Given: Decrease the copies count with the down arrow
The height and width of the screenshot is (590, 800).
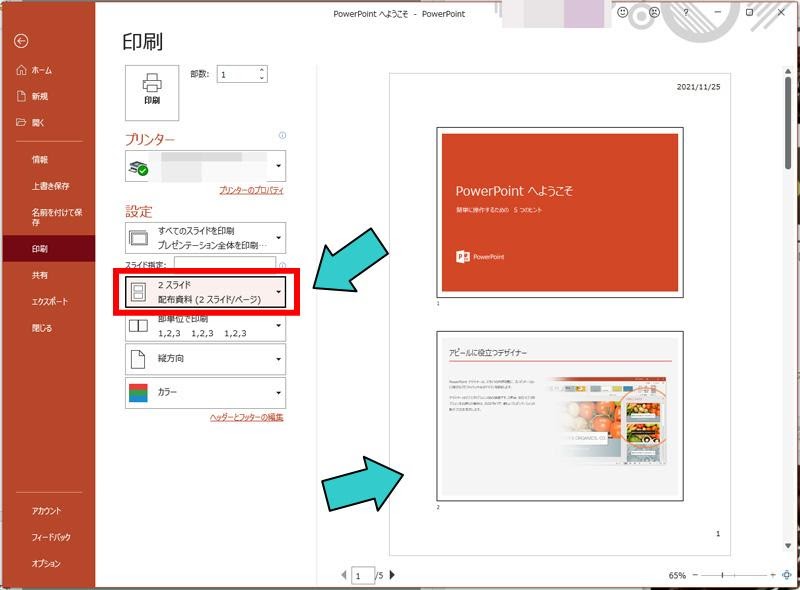Looking at the screenshot, I should click(262, 78).
